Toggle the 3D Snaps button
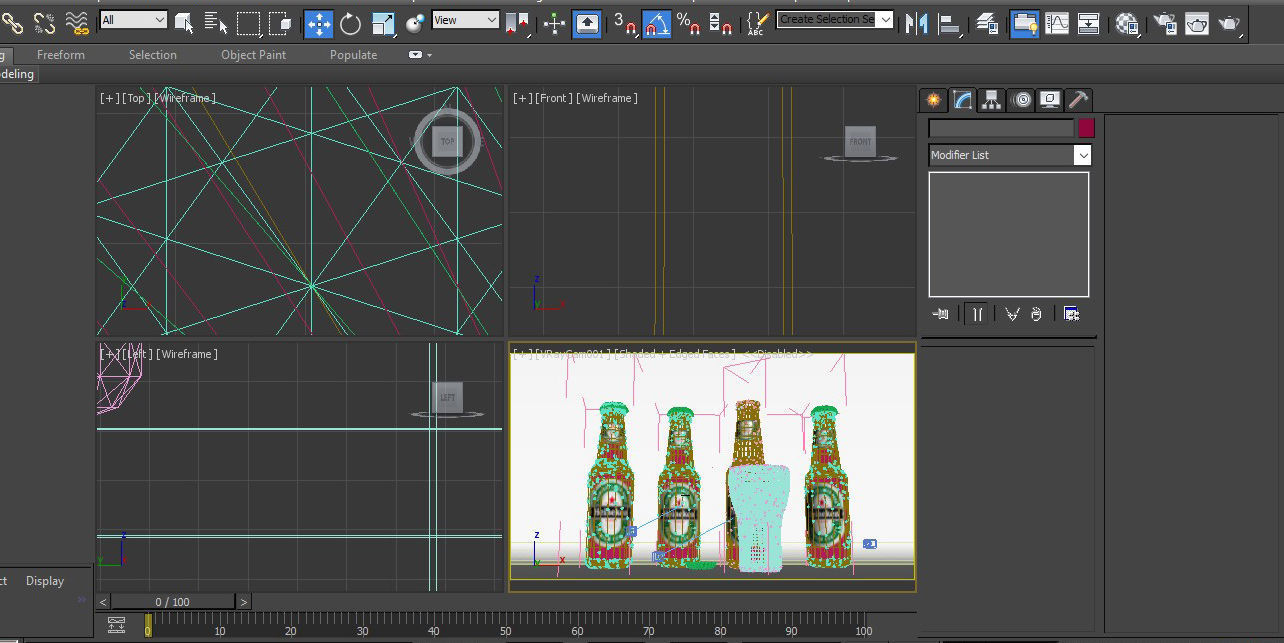1284x643 pixels. 624,23
